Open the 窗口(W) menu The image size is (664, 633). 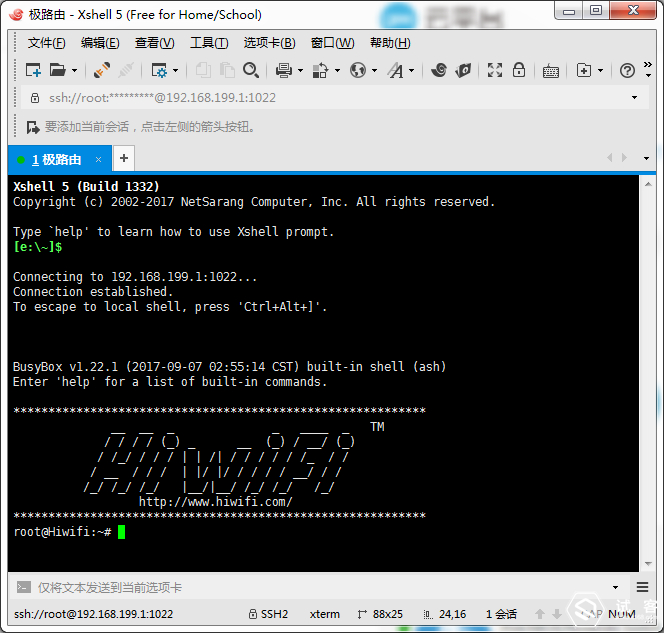[x=332, y=43]
